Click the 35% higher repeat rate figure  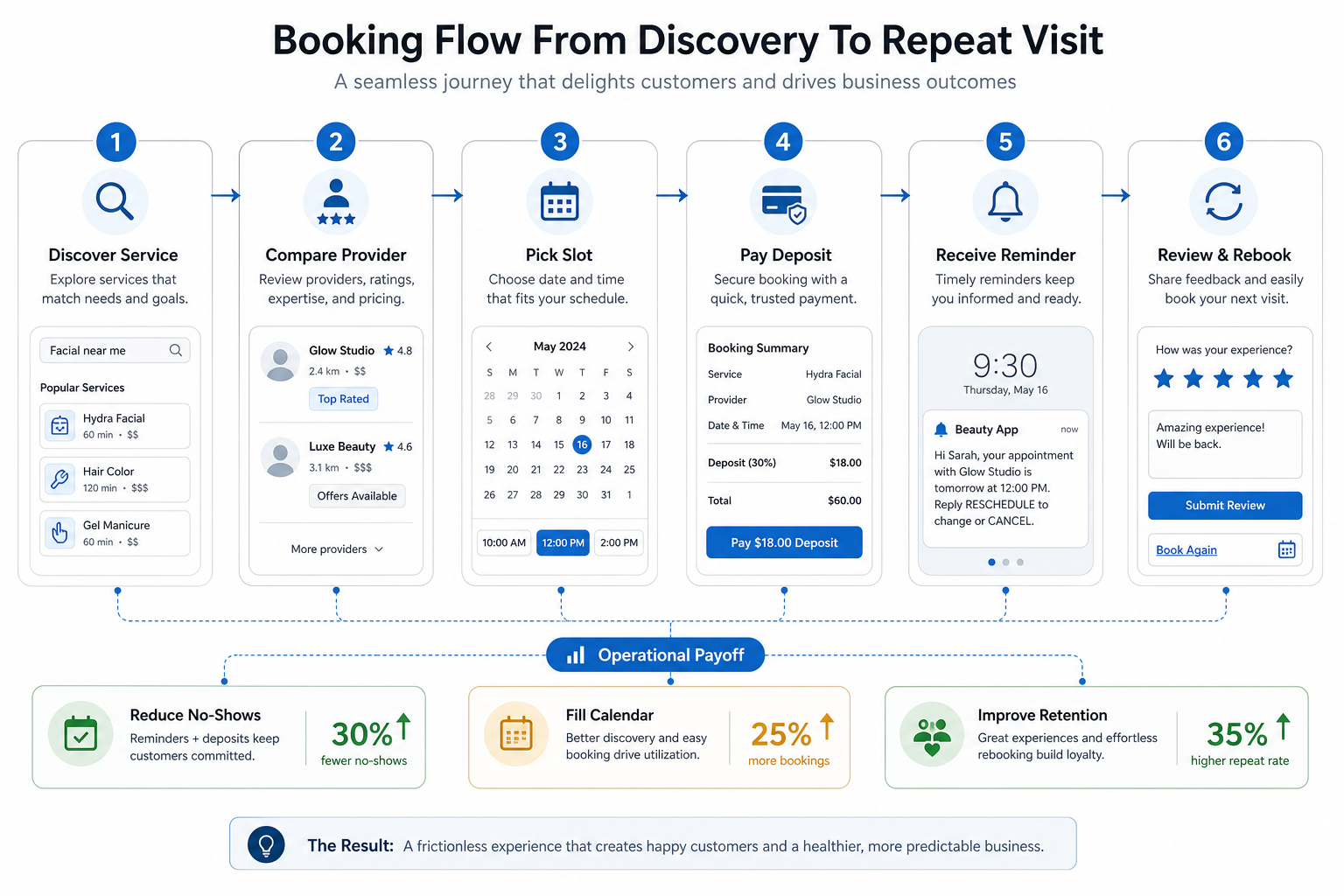point(1237,733)
